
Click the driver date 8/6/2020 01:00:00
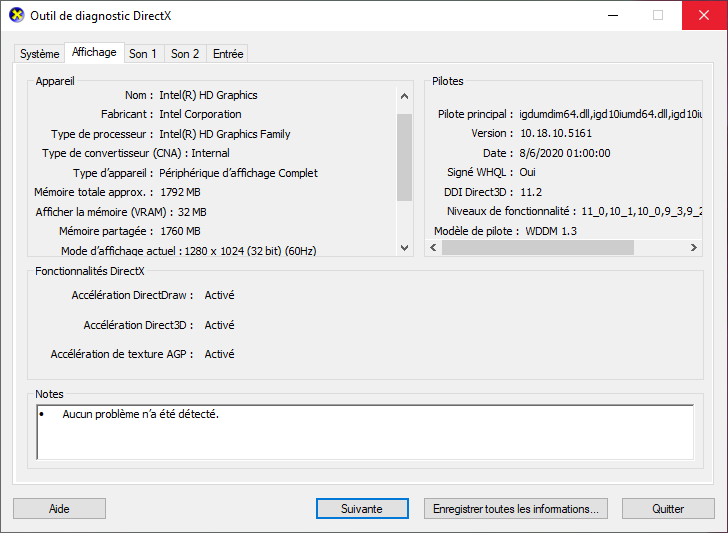tap(565, 153)
